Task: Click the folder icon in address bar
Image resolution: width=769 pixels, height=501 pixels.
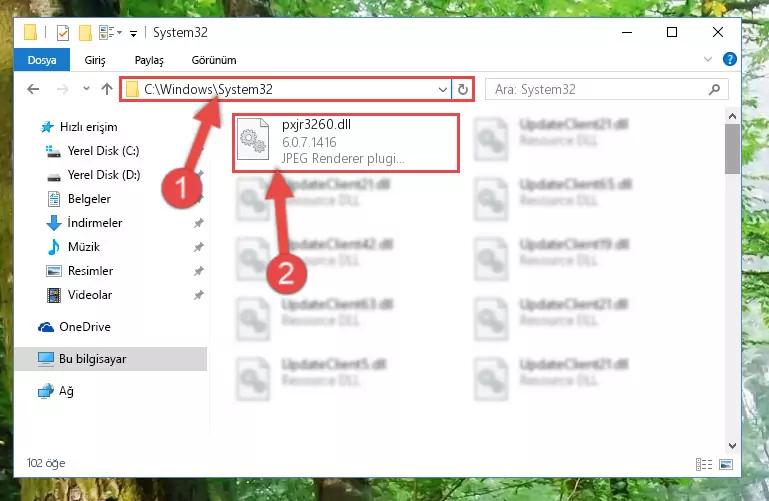Action: tap(132, 89)
